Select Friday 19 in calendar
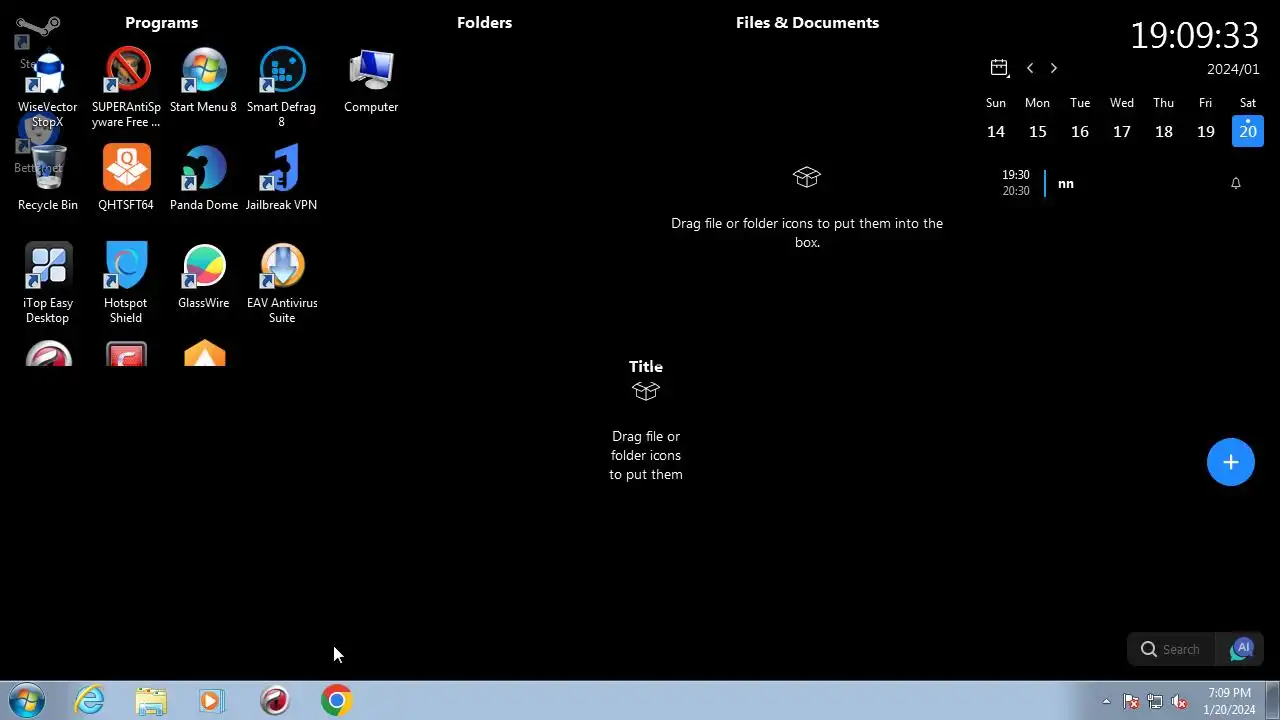Screen dimensions: 1280x720 pos(1206,131)
